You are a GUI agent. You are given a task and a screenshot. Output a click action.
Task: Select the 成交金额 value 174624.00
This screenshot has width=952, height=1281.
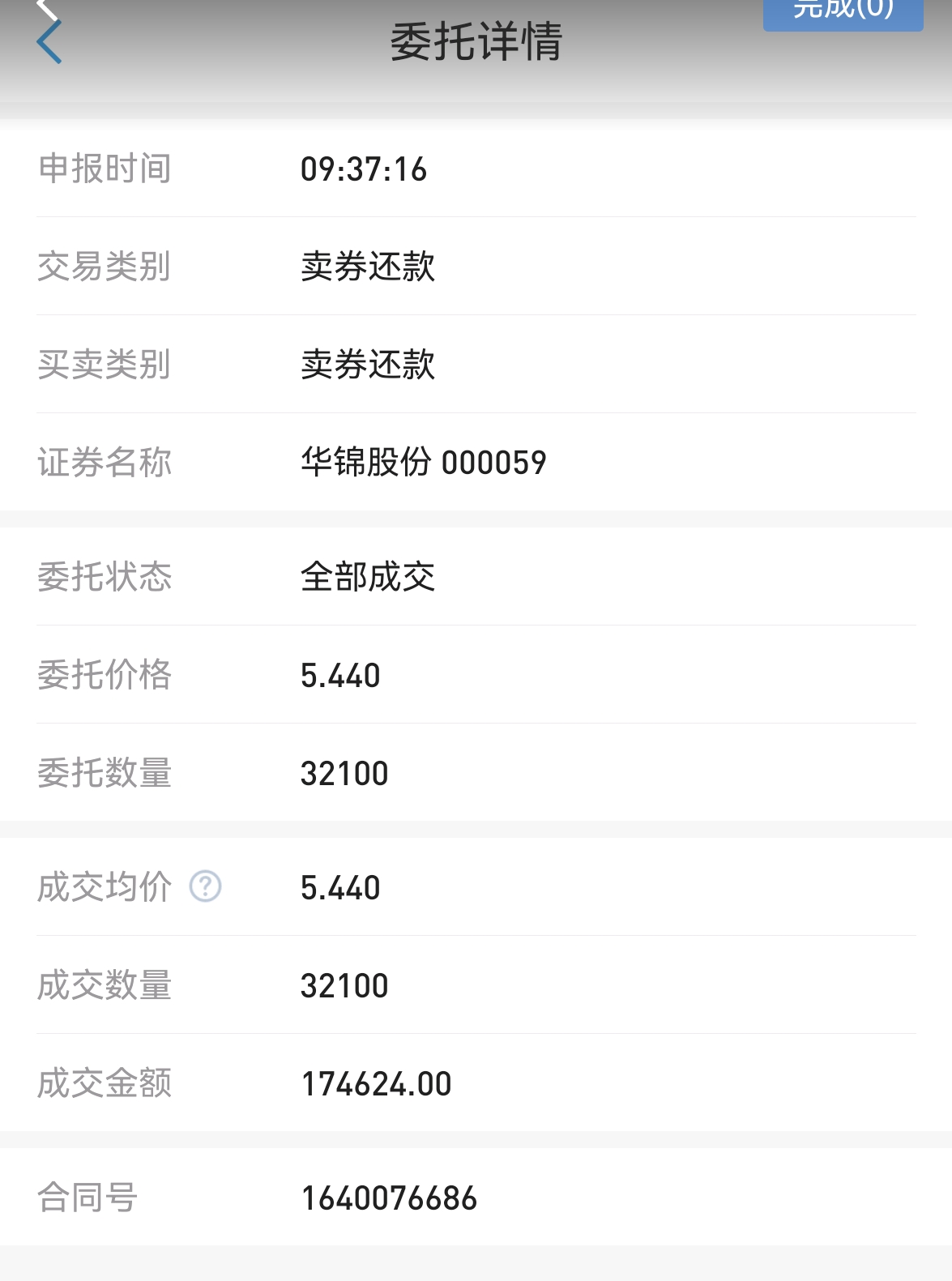376,1084
